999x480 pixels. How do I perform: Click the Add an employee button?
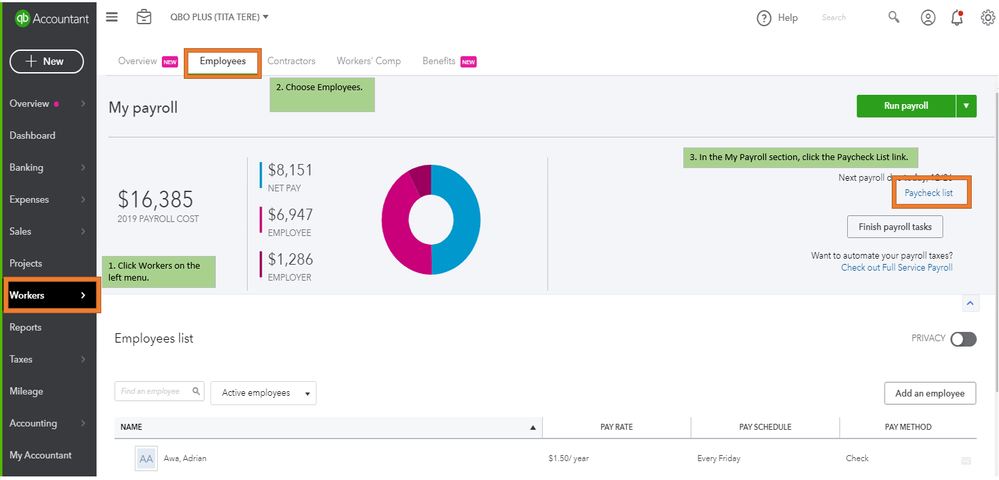pos(930,393)
